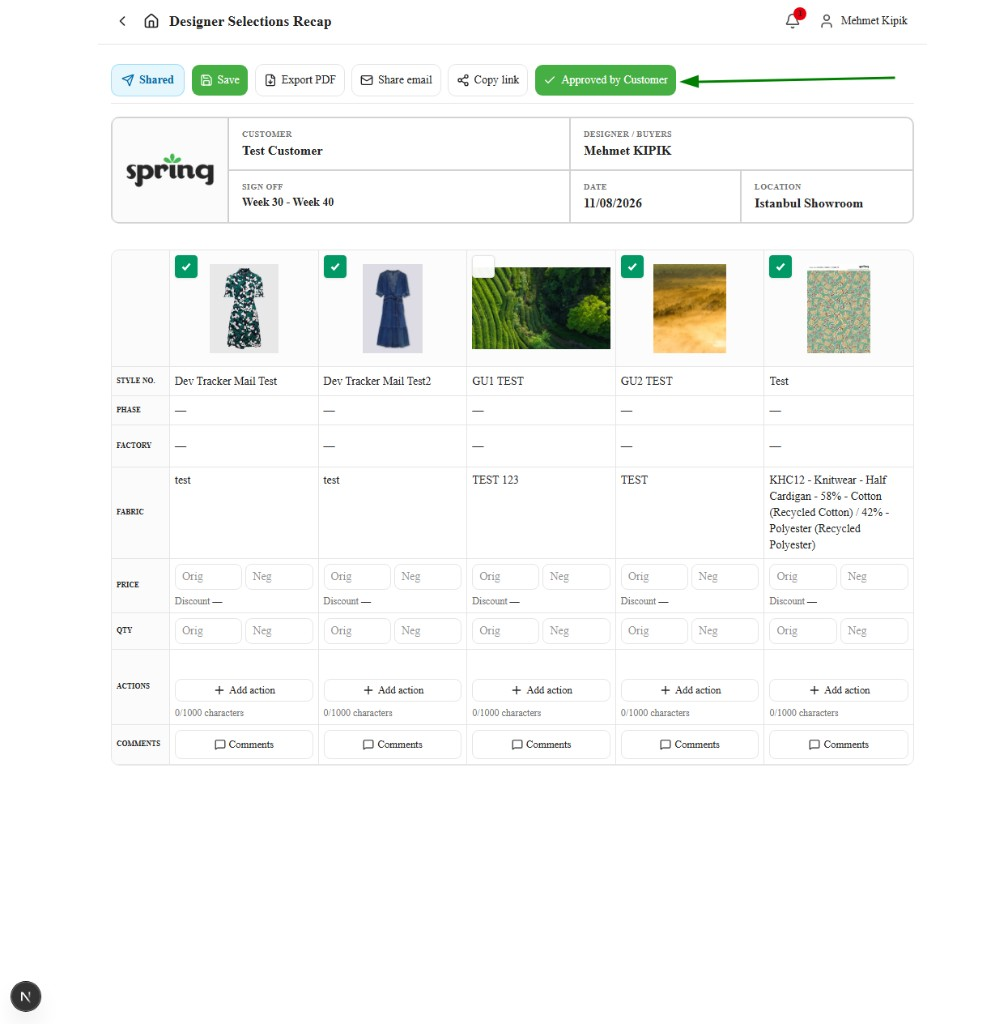This screenshot has width=1008, height=1024.
Task: Add action for Dev Tracker Mail Test
Action: [x=244, y=690]
